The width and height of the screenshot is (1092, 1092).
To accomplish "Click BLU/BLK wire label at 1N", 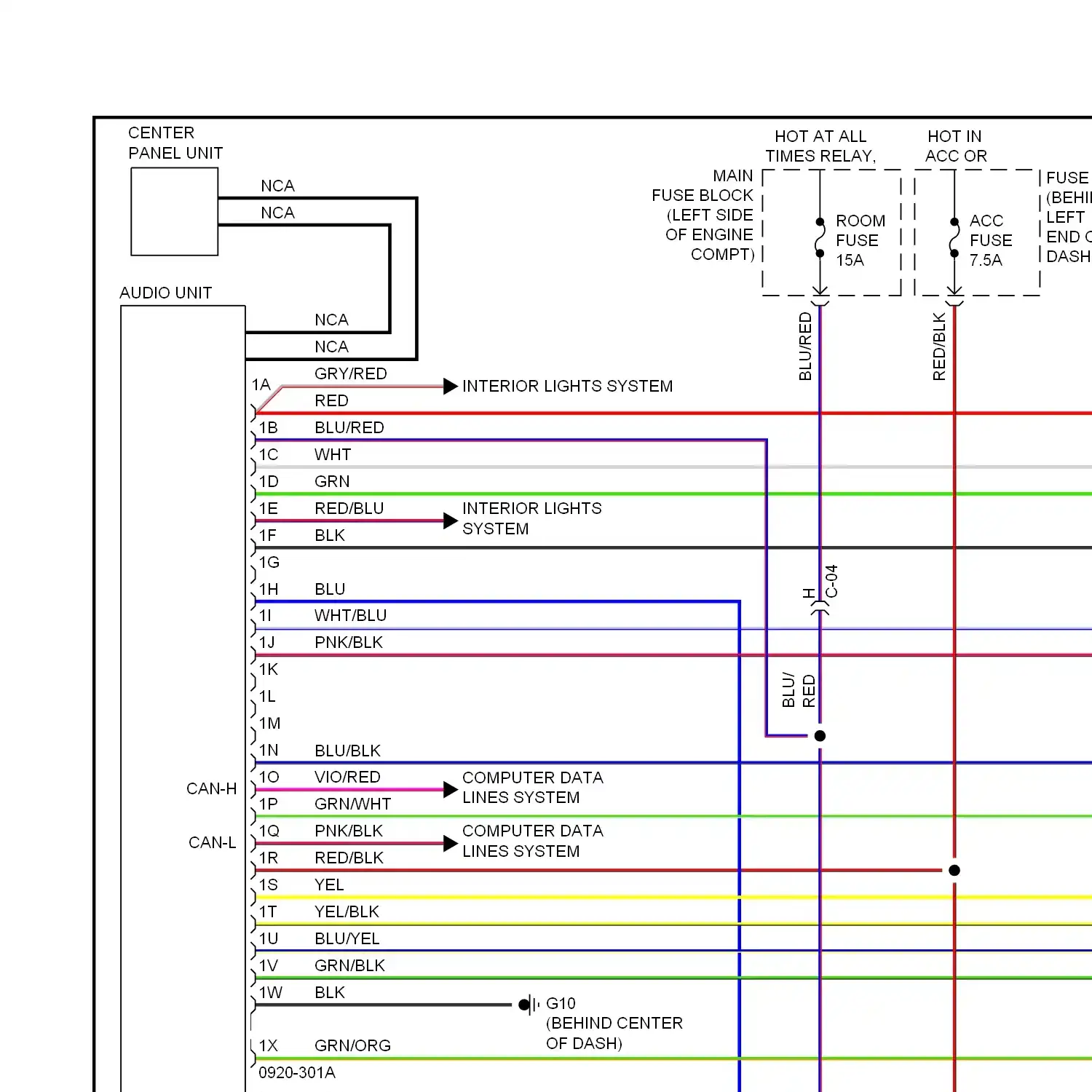I will pos(348,751).
